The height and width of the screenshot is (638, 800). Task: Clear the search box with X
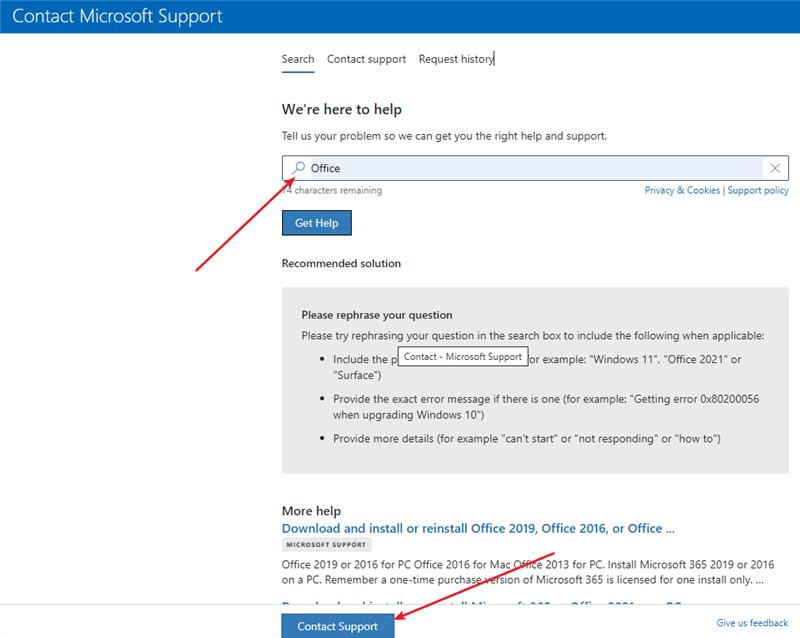click(775, 168)
